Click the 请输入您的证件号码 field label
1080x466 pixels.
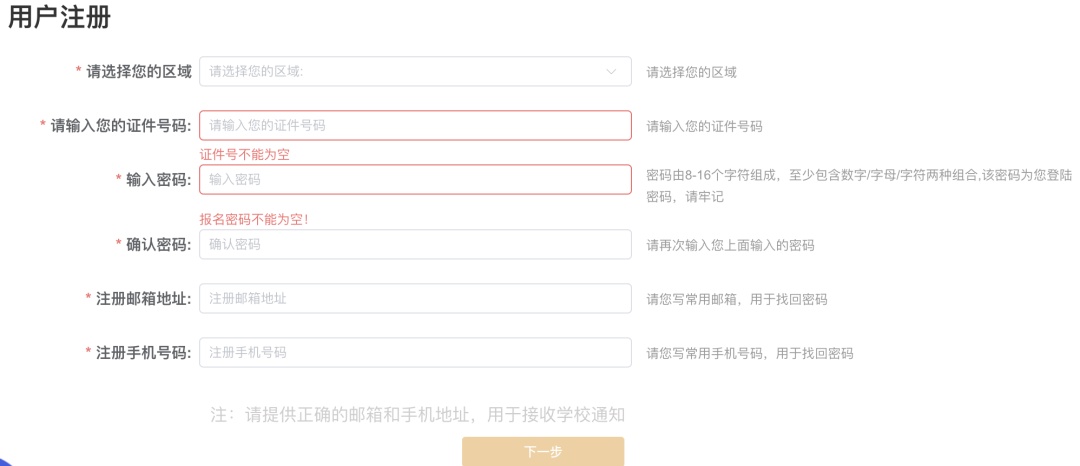[120, 126]
